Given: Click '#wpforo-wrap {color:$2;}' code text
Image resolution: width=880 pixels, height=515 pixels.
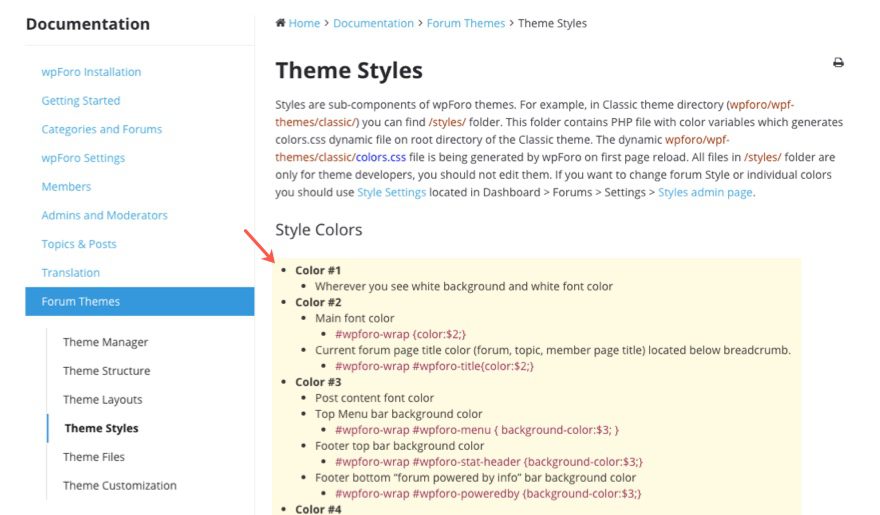Looking at the screenshot, I should coord(400,334).
